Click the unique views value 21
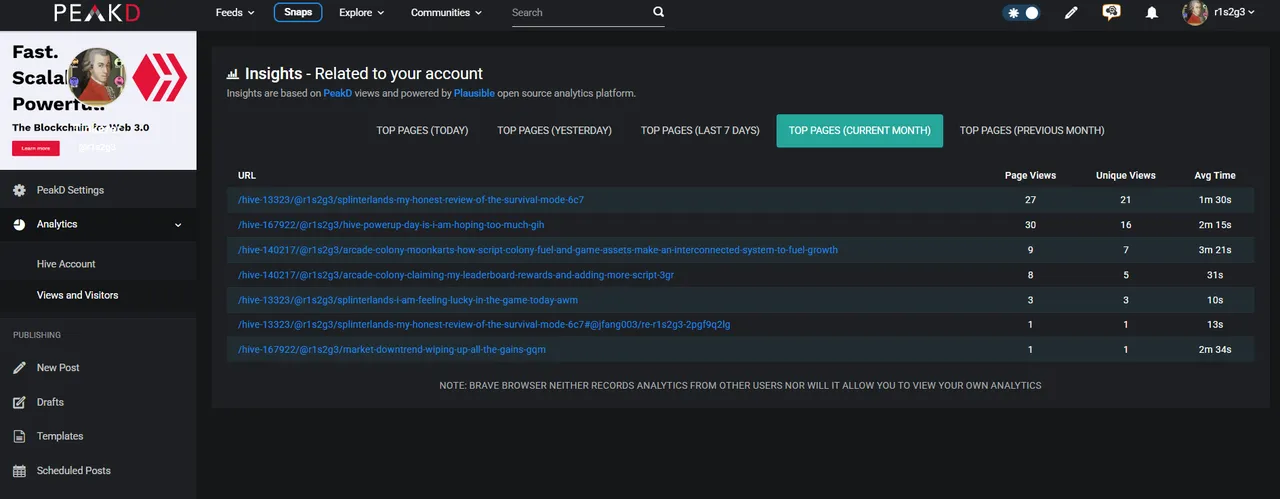 coord(1125,200)
